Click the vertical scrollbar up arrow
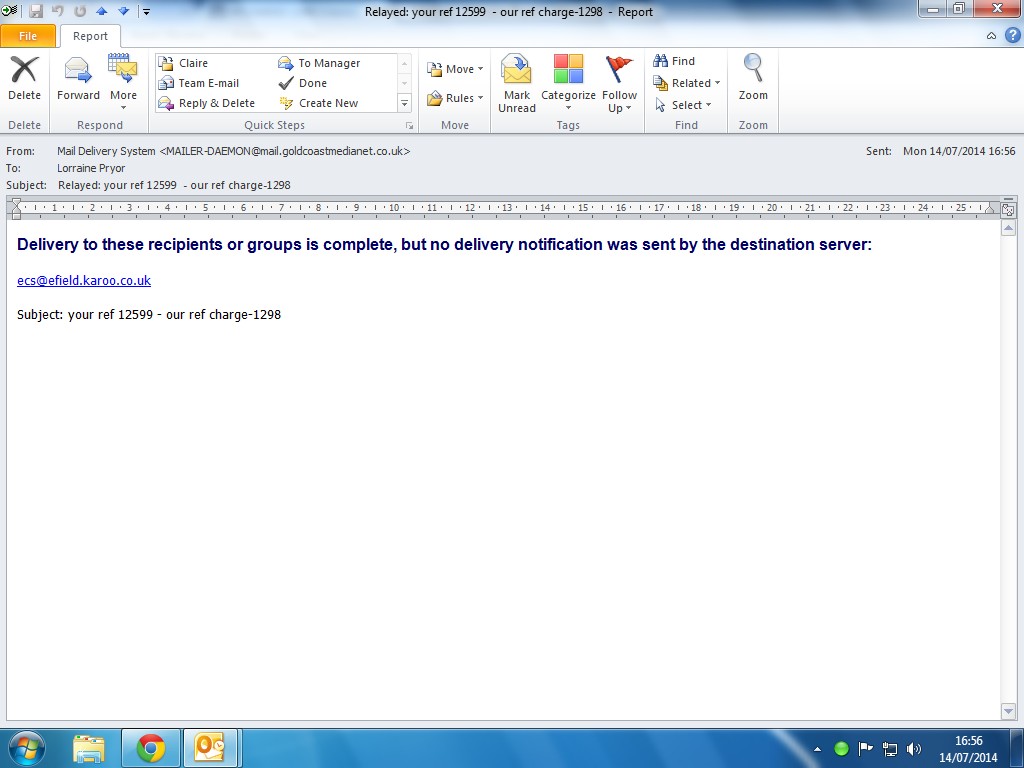1024x768 pixels. [x=1008, y=228]
